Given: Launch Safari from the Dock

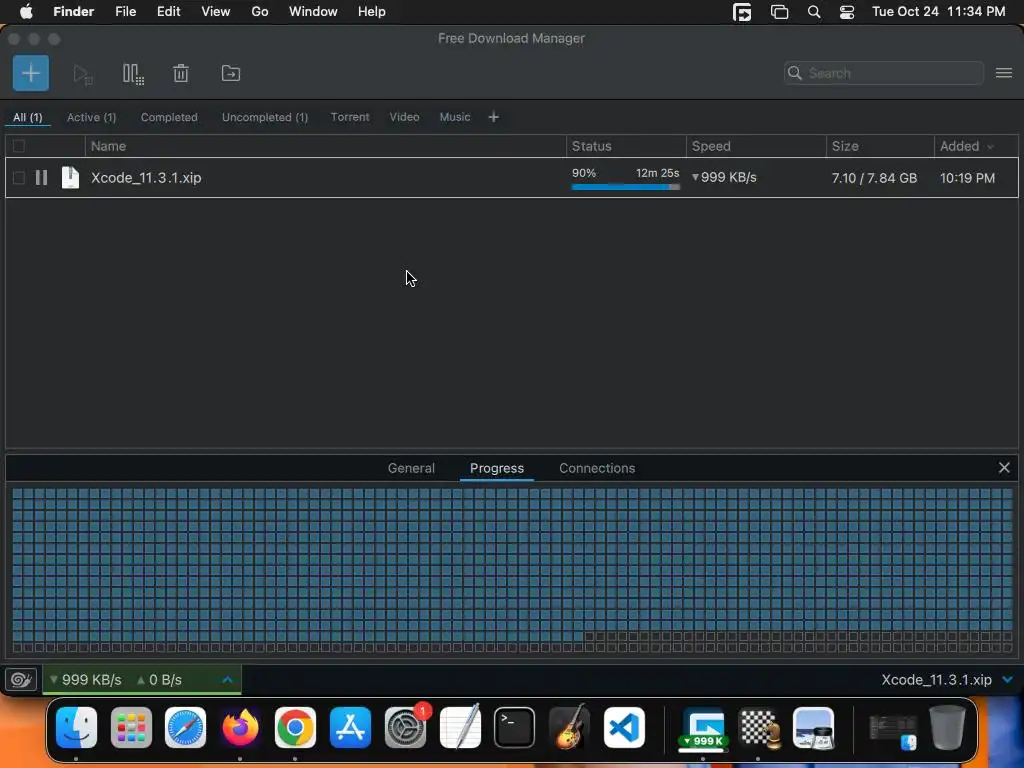Looking at the screenshot, I should (x=185, y=728).
